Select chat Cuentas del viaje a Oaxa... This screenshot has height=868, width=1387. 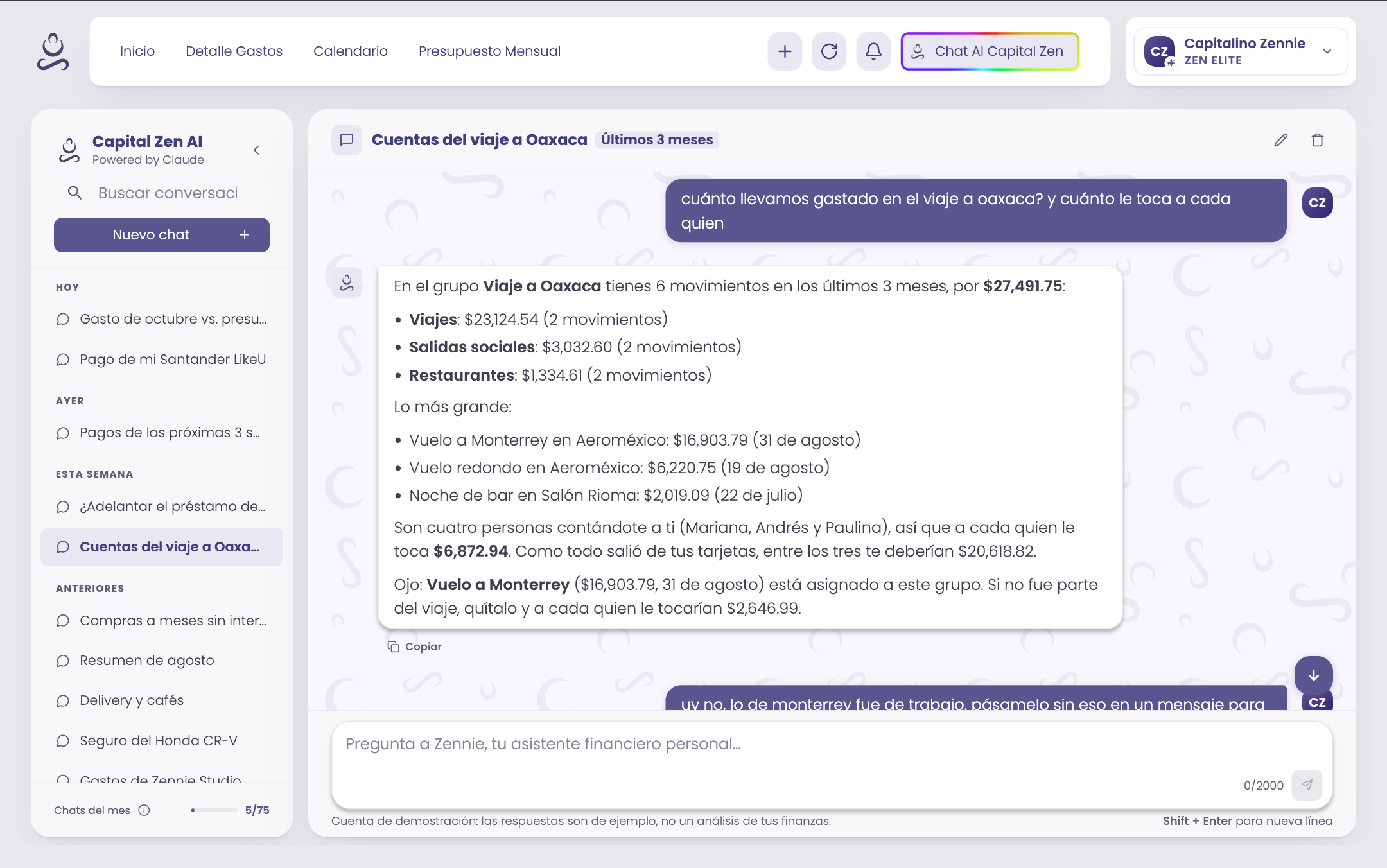click(x=162, y=547)
